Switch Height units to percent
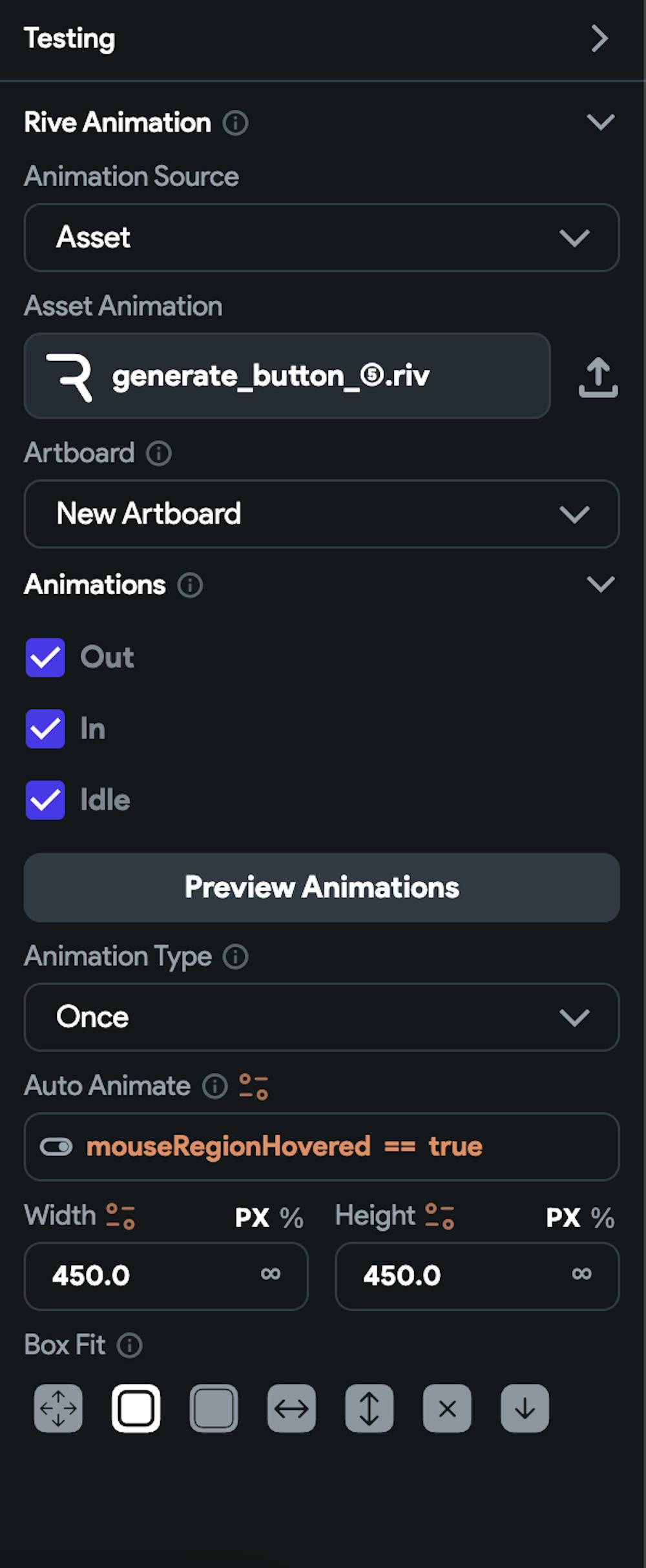Screen dimensions: 646x1568 (x=603, y=1217)
